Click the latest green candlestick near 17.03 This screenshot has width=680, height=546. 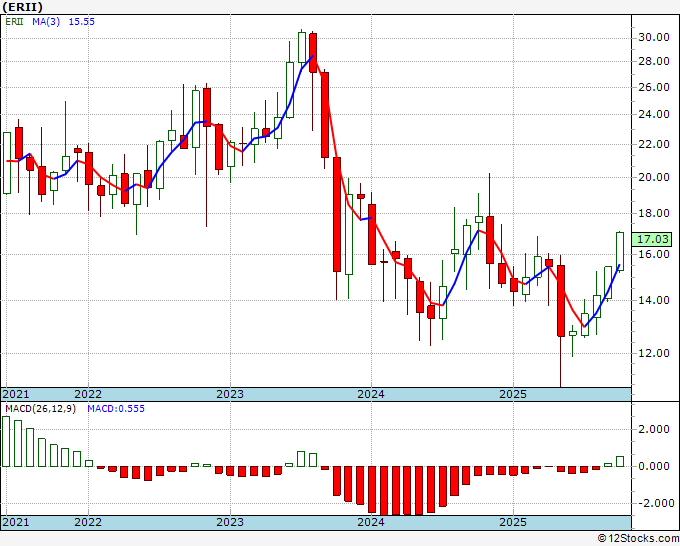[620, 252]
